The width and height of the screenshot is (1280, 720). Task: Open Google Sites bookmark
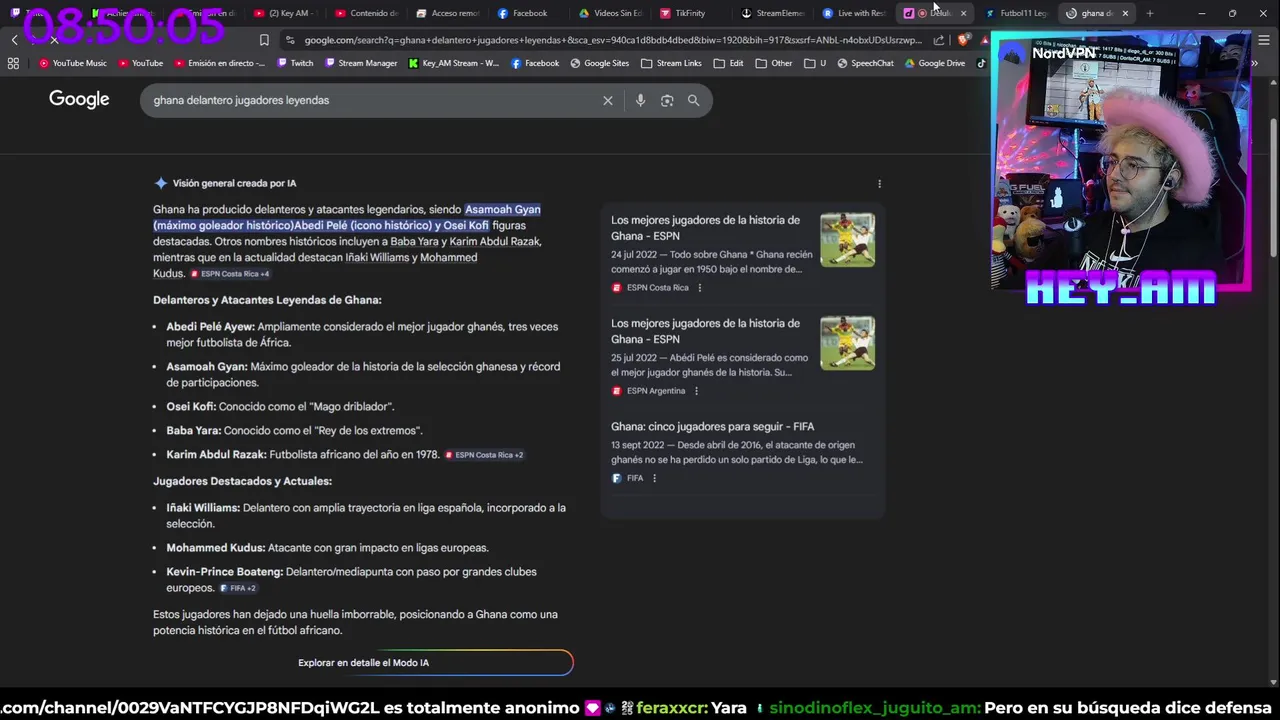click(x=599, y=63)
